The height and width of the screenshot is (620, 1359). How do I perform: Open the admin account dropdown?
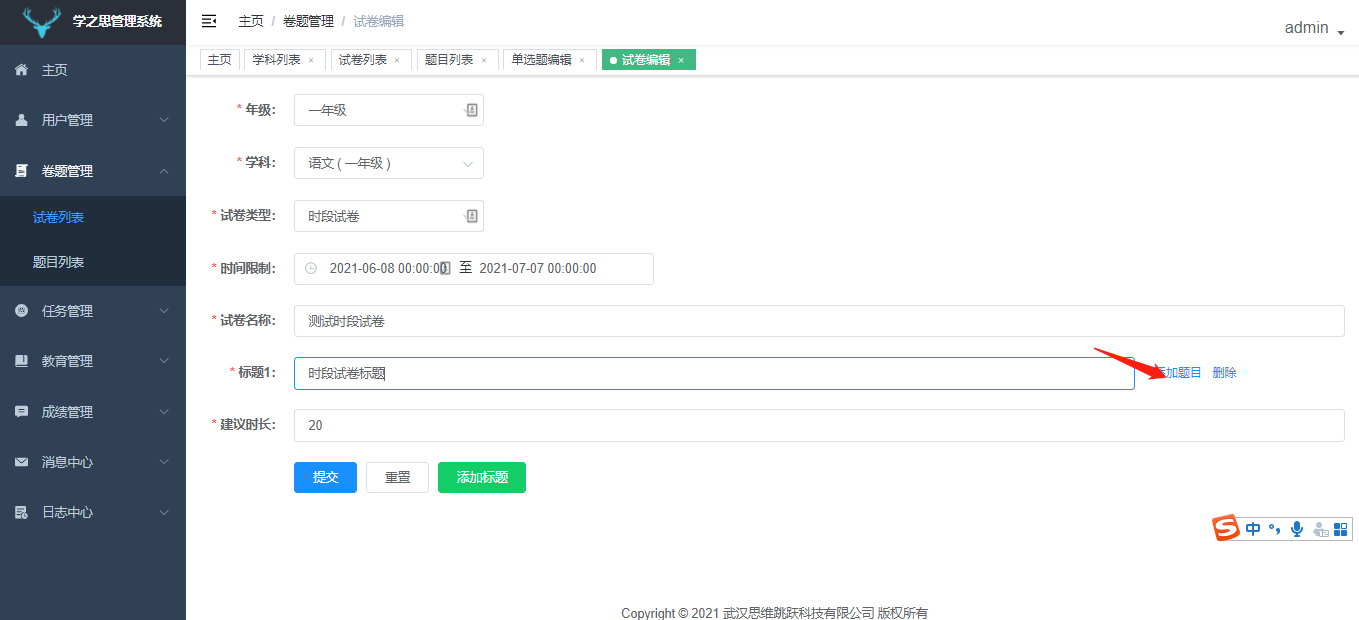[x=1307, y=27]
